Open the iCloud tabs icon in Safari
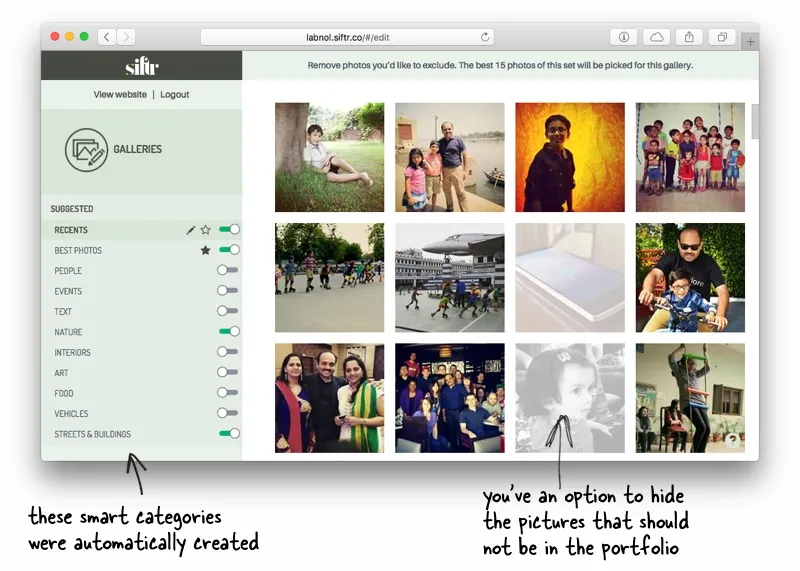 [x=656, y=37]
